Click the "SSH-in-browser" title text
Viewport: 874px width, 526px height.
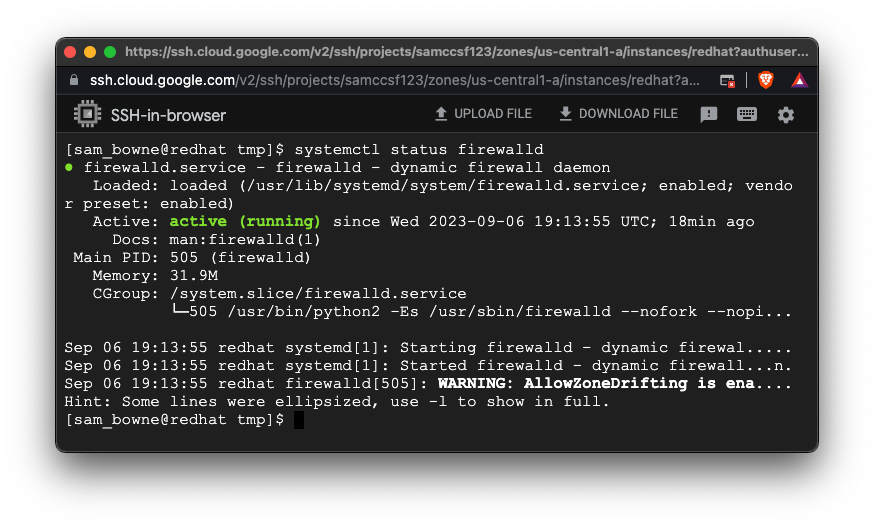pyautogui.click(x=169, y=115)
